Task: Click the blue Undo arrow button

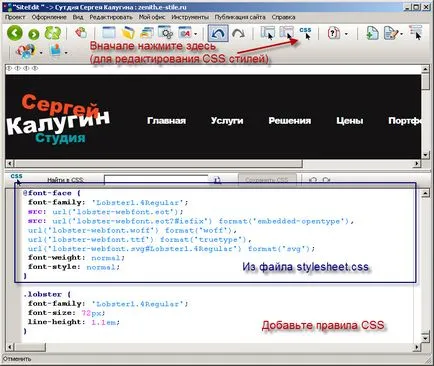Action: (218, 33)
